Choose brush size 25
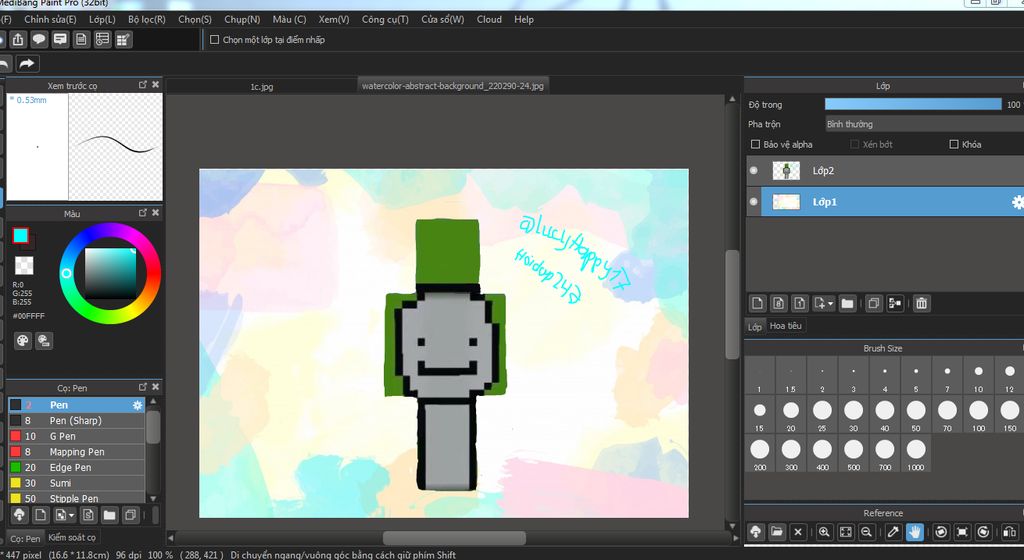Image resolution: width=1024 pixels, height=560 pixels. 822,414
